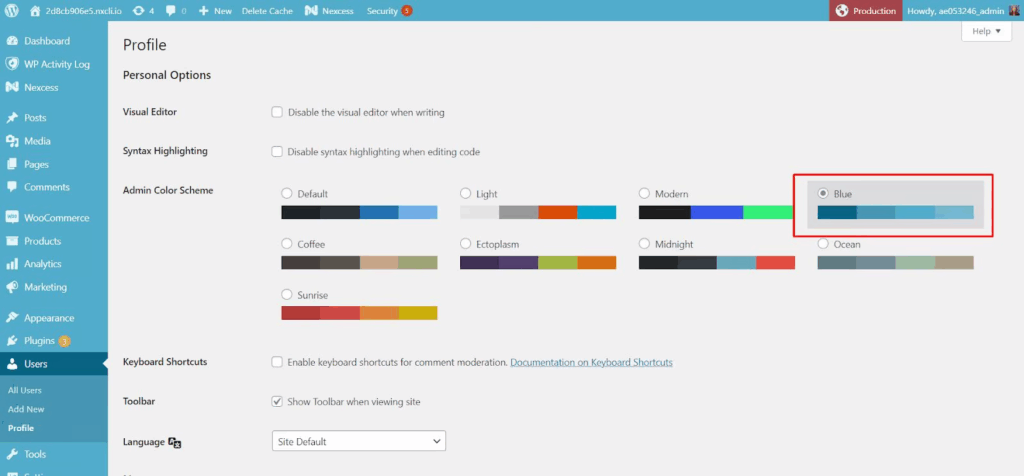Select the Blue color scheme radio
This screenshot has height=476, width=1024.
[823, 193]
